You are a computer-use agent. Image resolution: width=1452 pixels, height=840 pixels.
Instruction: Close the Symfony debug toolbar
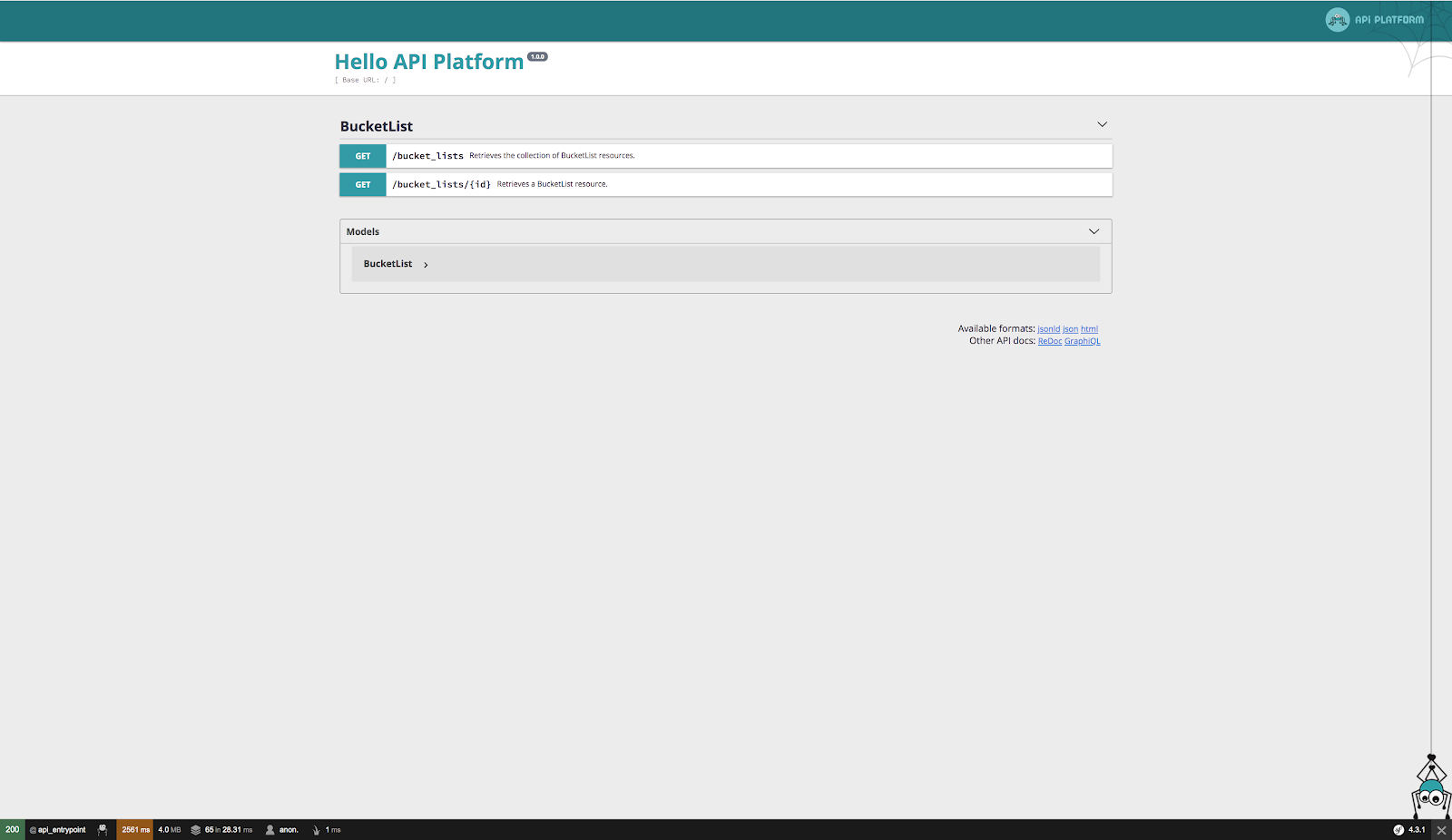pyautogui.click(x=1441, y=829)
